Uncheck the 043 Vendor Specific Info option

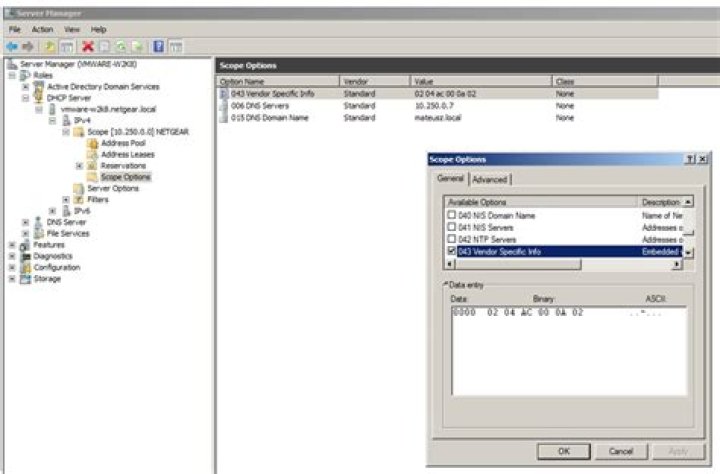(x=452, y=250)
